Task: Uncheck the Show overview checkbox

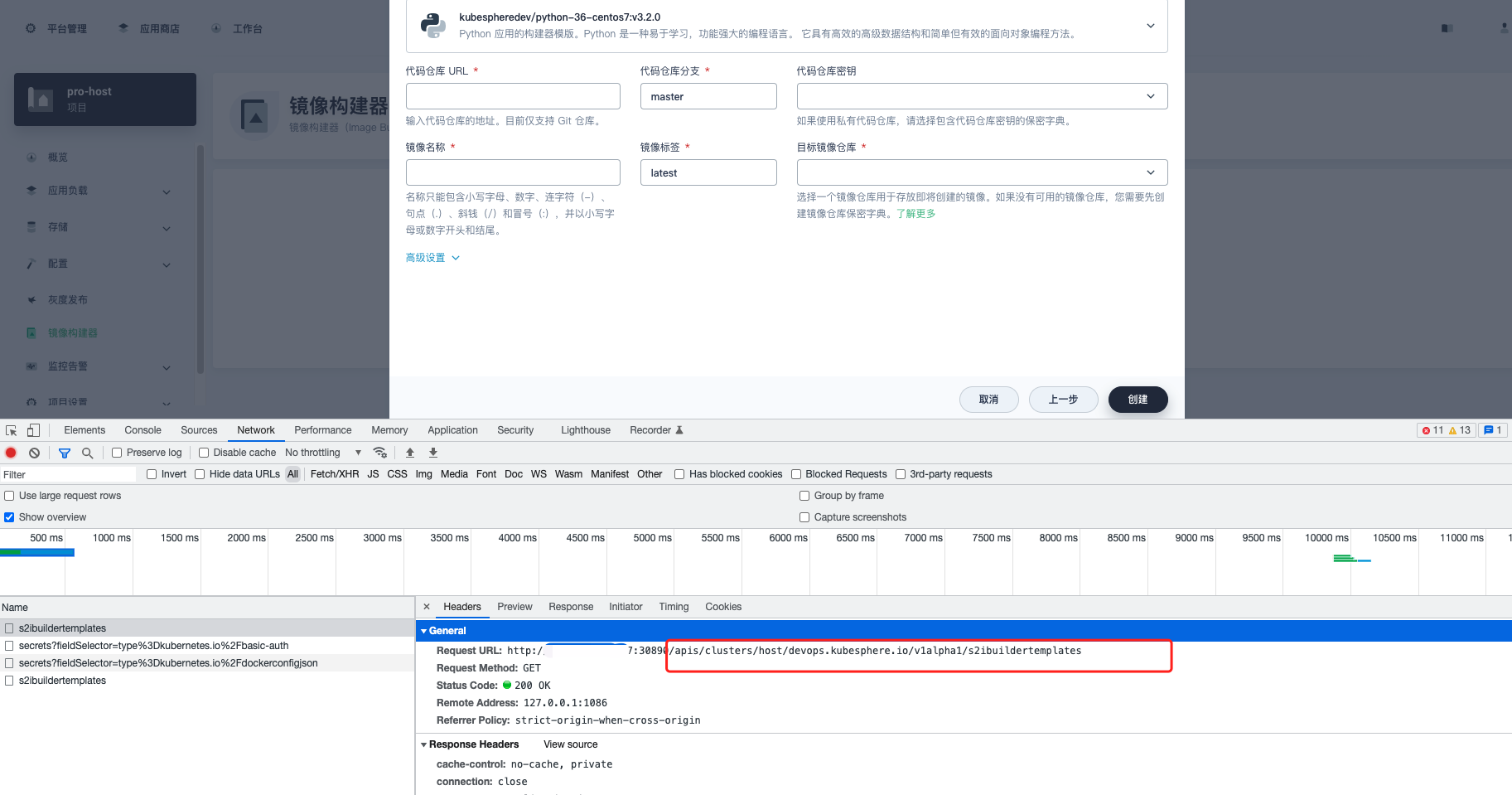Action: [9, 517]
